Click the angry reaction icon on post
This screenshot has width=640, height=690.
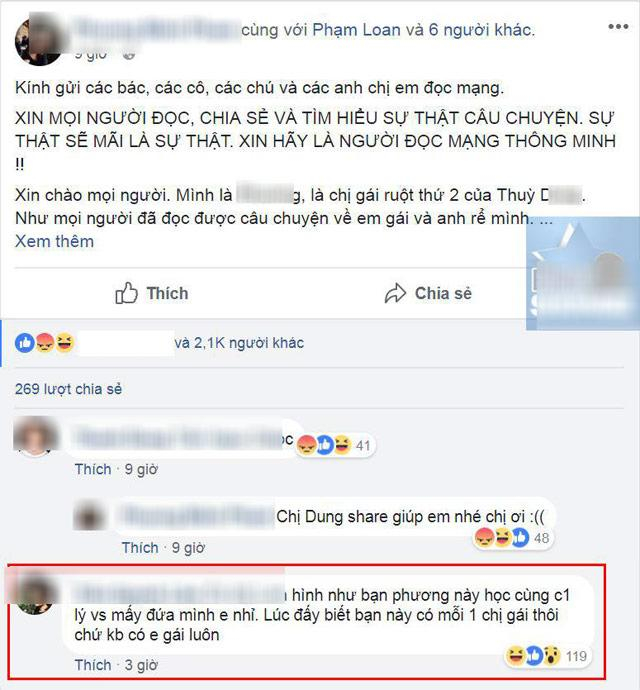(44, 343)
